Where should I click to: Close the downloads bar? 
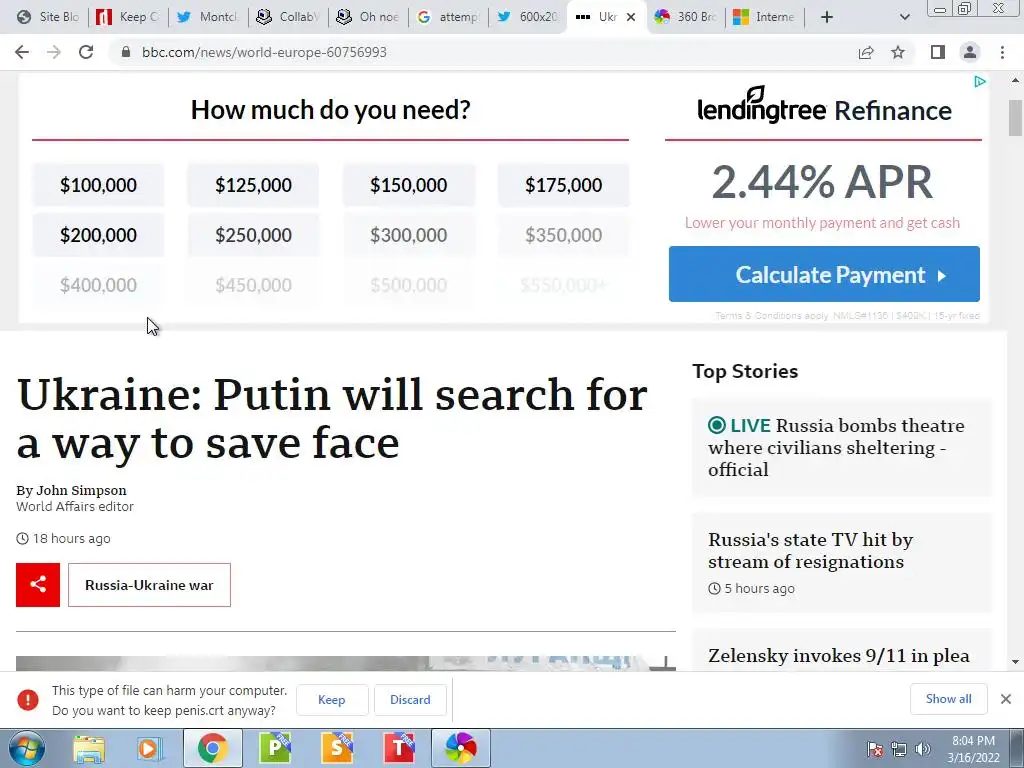tap(1006, 699)
